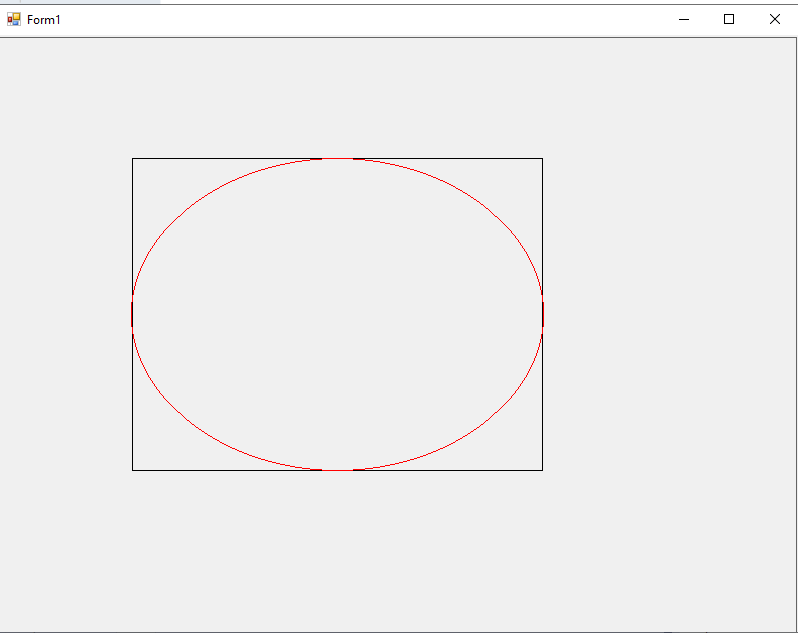Close the Form1 window
This screenshot has width=798, height=633.
[x=775, y=19]
